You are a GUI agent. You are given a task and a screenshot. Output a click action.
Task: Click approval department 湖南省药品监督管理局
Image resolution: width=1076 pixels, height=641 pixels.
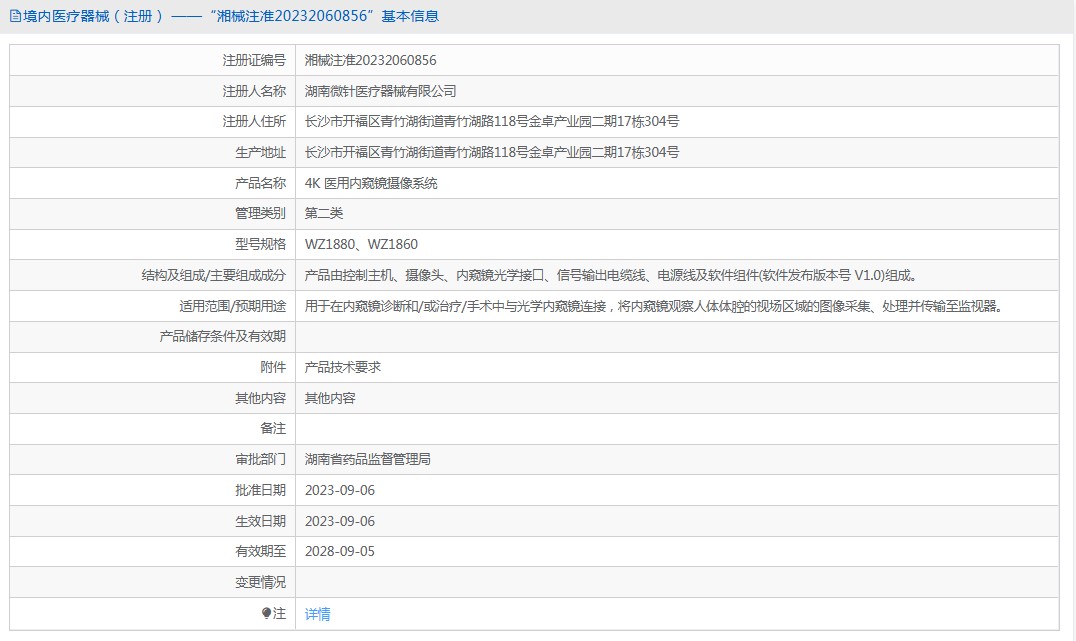(x=367, y=459)
